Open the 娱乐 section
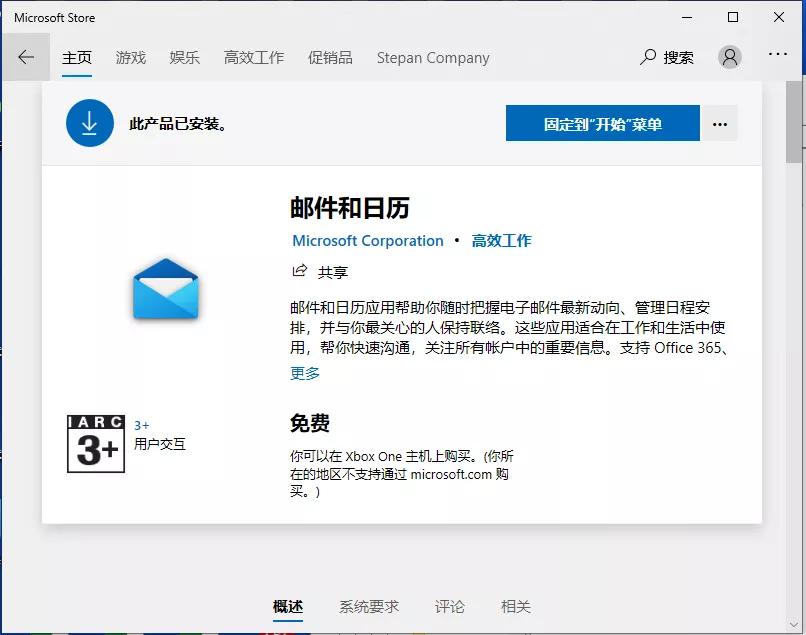This screenshot has height=635, width=806. coord(184,57)
